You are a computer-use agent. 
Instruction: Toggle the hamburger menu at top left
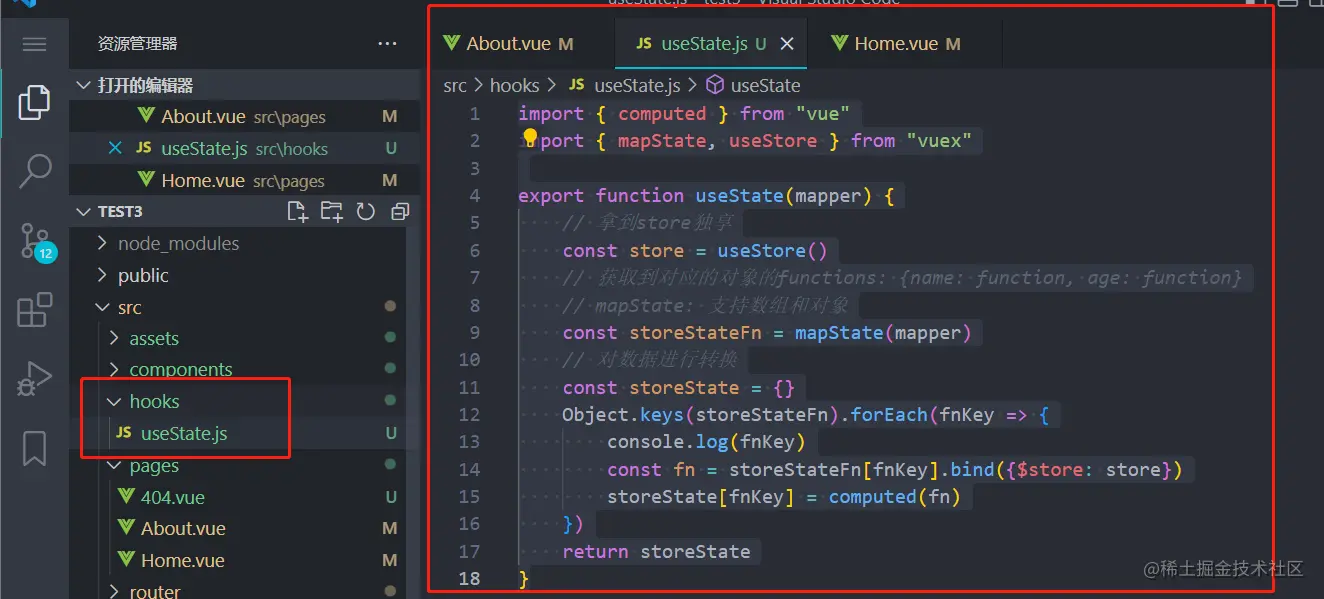pyautogui.click(x=35, y=44)
